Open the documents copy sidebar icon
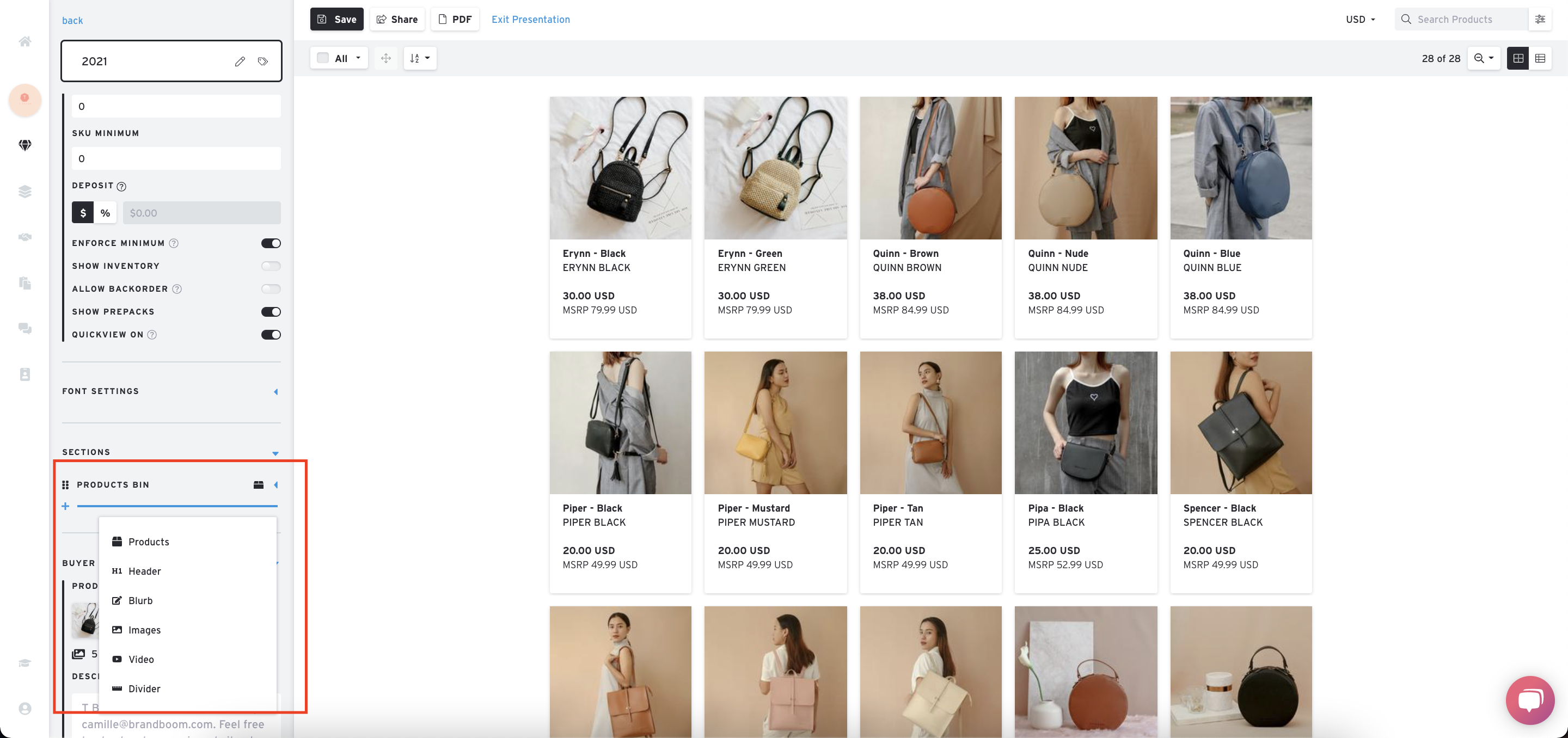Image resolution: width=1568 pixels, height=738 pixels. (25, 283)
